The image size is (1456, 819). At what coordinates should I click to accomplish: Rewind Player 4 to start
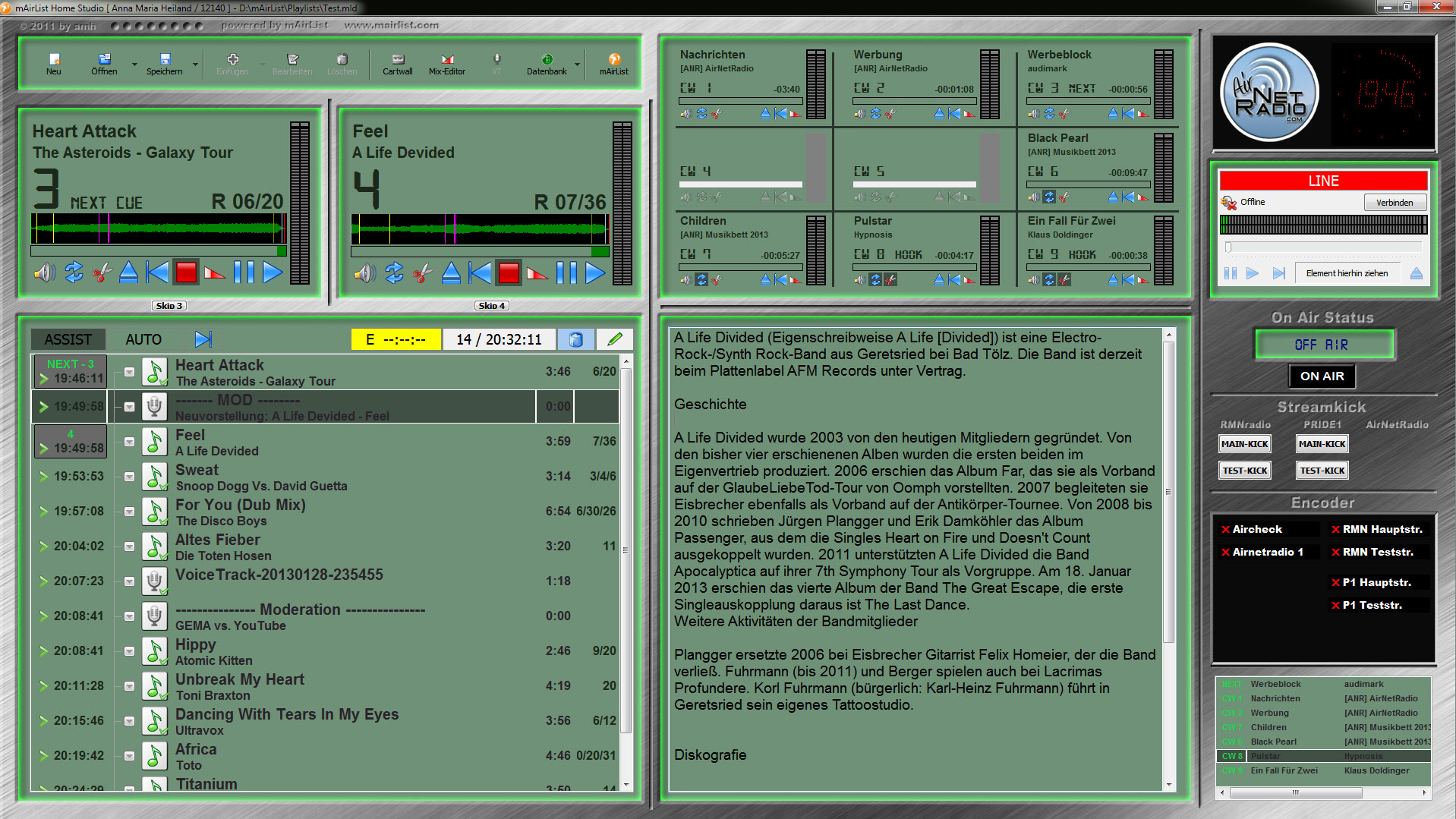(x=480, y=272)
